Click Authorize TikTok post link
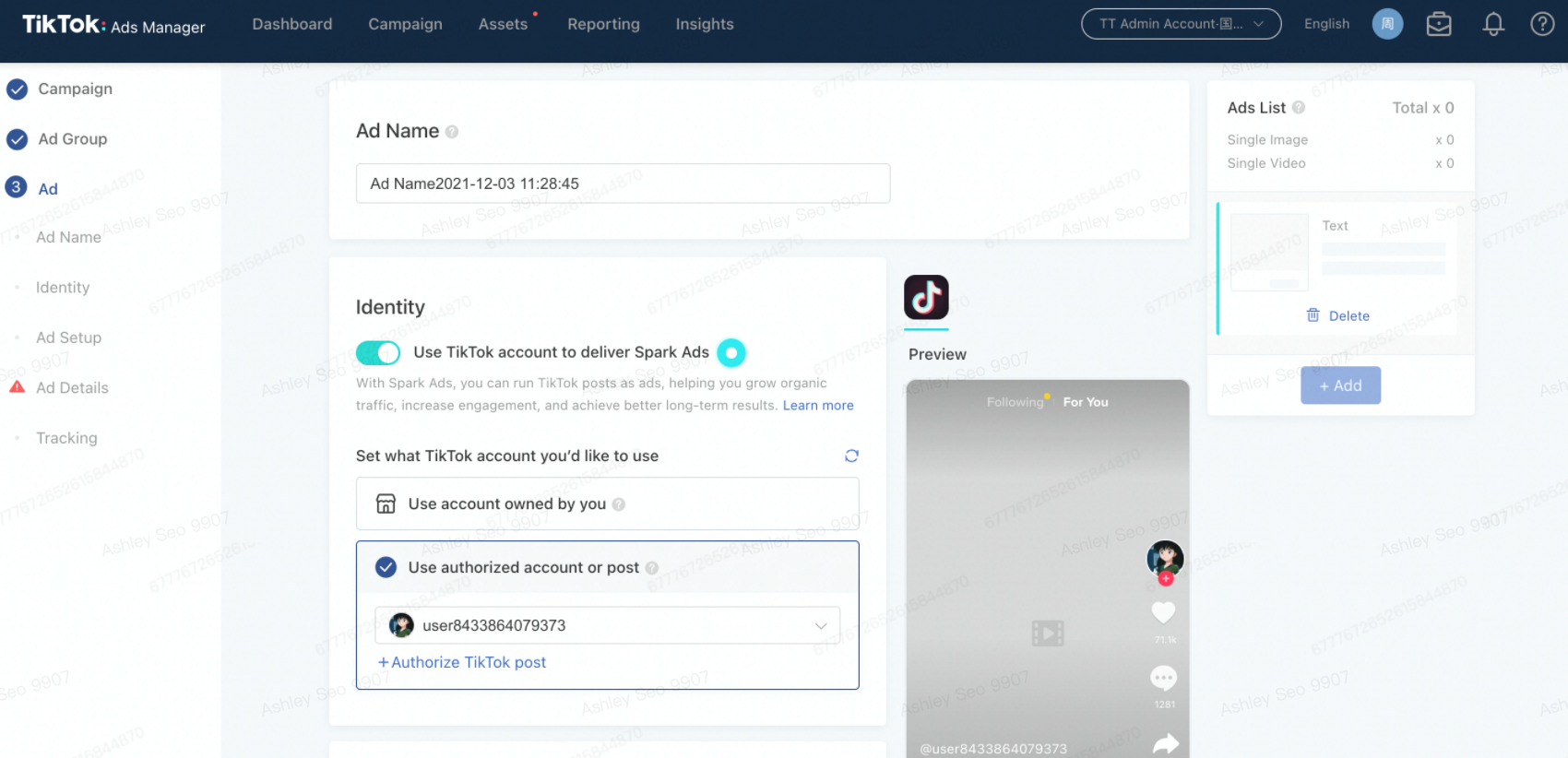 tap(462, 662)
